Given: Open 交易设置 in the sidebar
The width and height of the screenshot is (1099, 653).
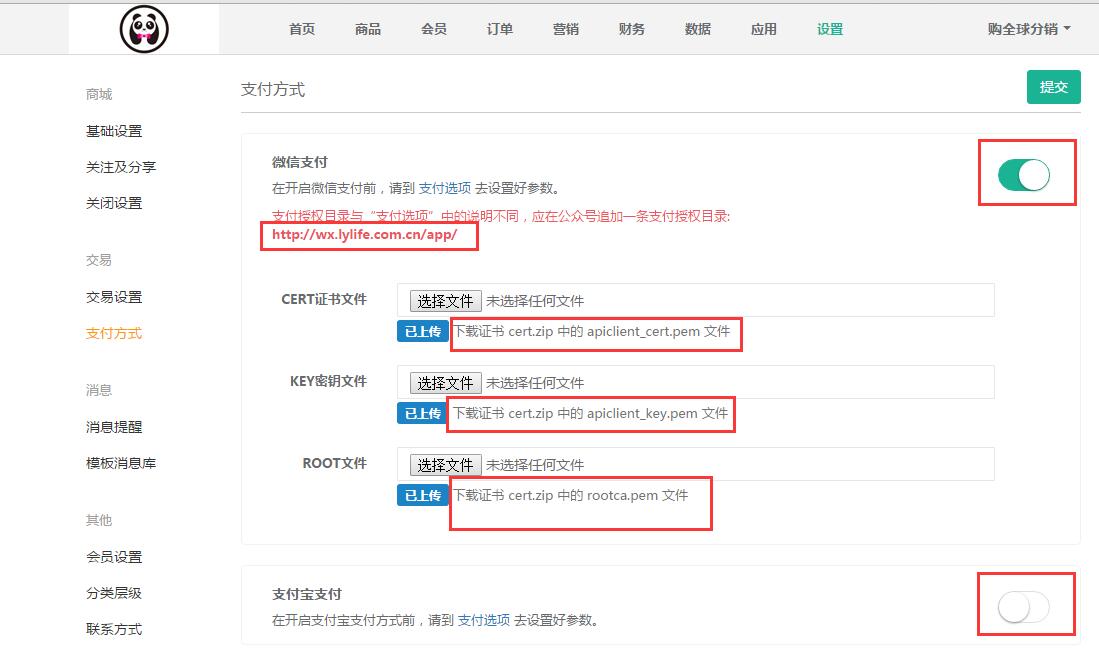Looking at the screenshot, I should click(x=114, y=297).
